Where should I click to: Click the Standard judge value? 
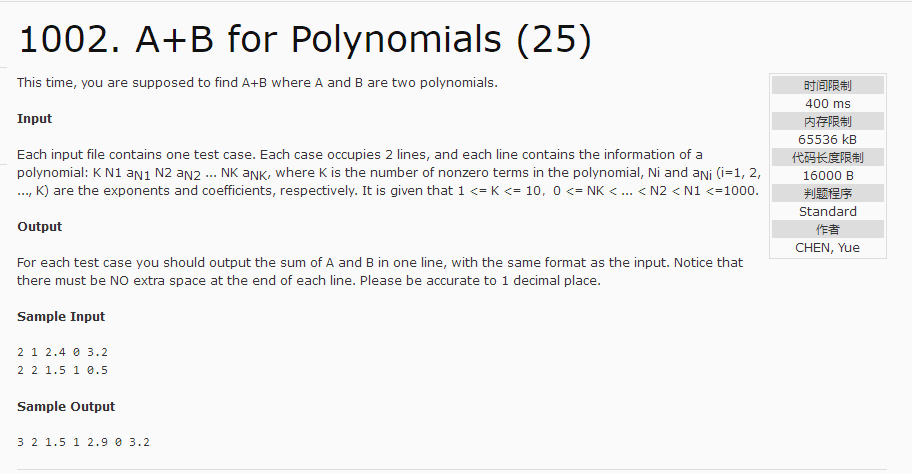828,212
